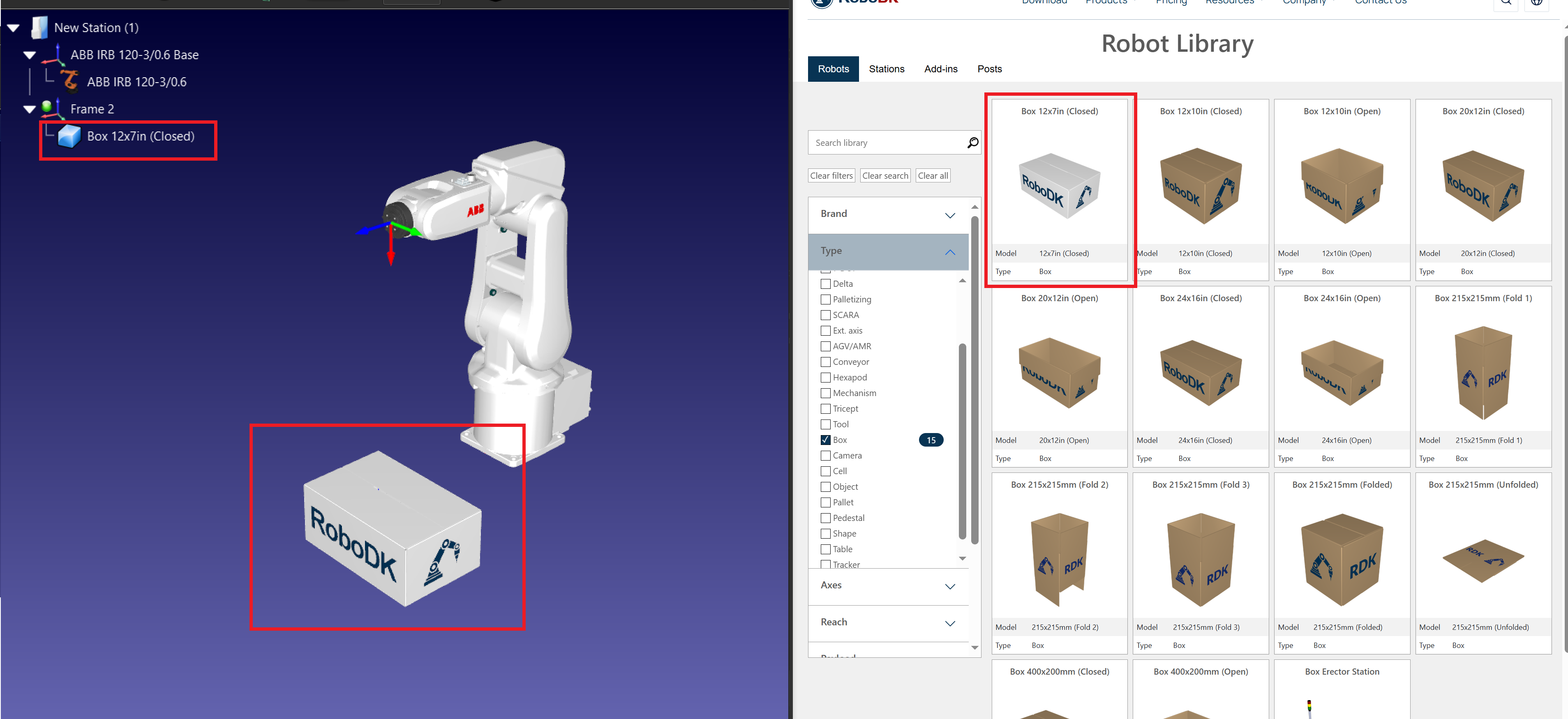Click the Clear filters button
The width and height of the screenshot is (1568, 719).
tap(831, 175)
